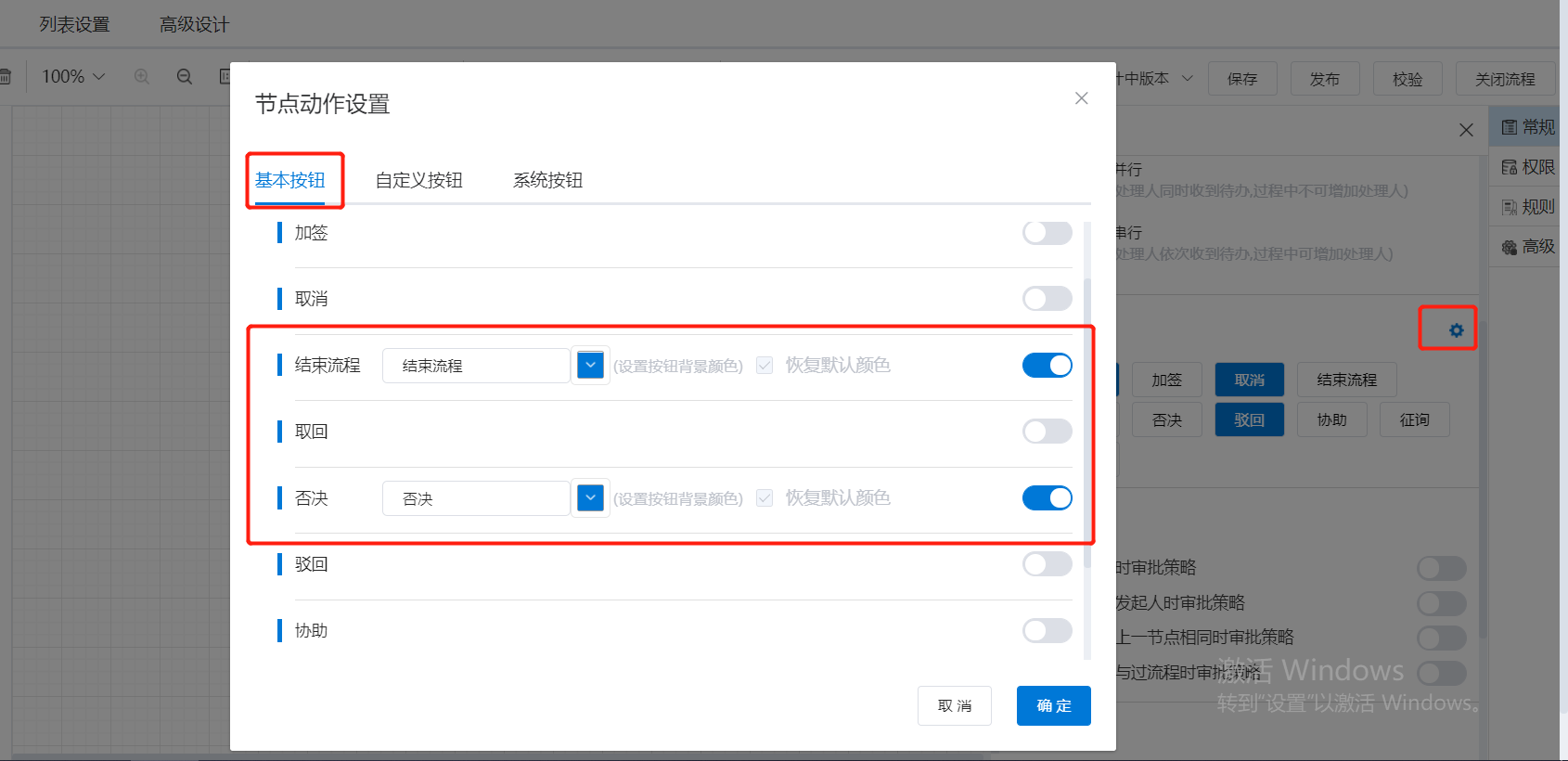Click the gear settings icon in panel
Viewport: 1568px width, 761px height.
(x=1457, y=330)
